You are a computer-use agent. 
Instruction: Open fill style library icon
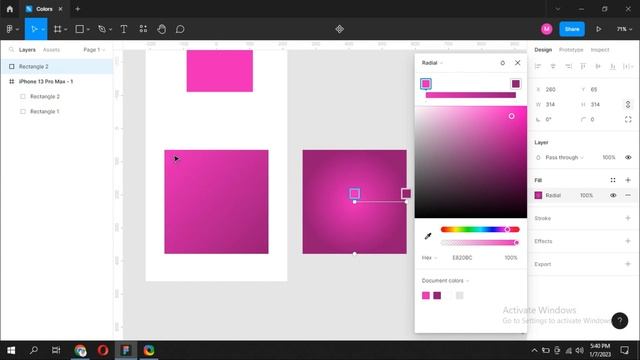(613, 180)
